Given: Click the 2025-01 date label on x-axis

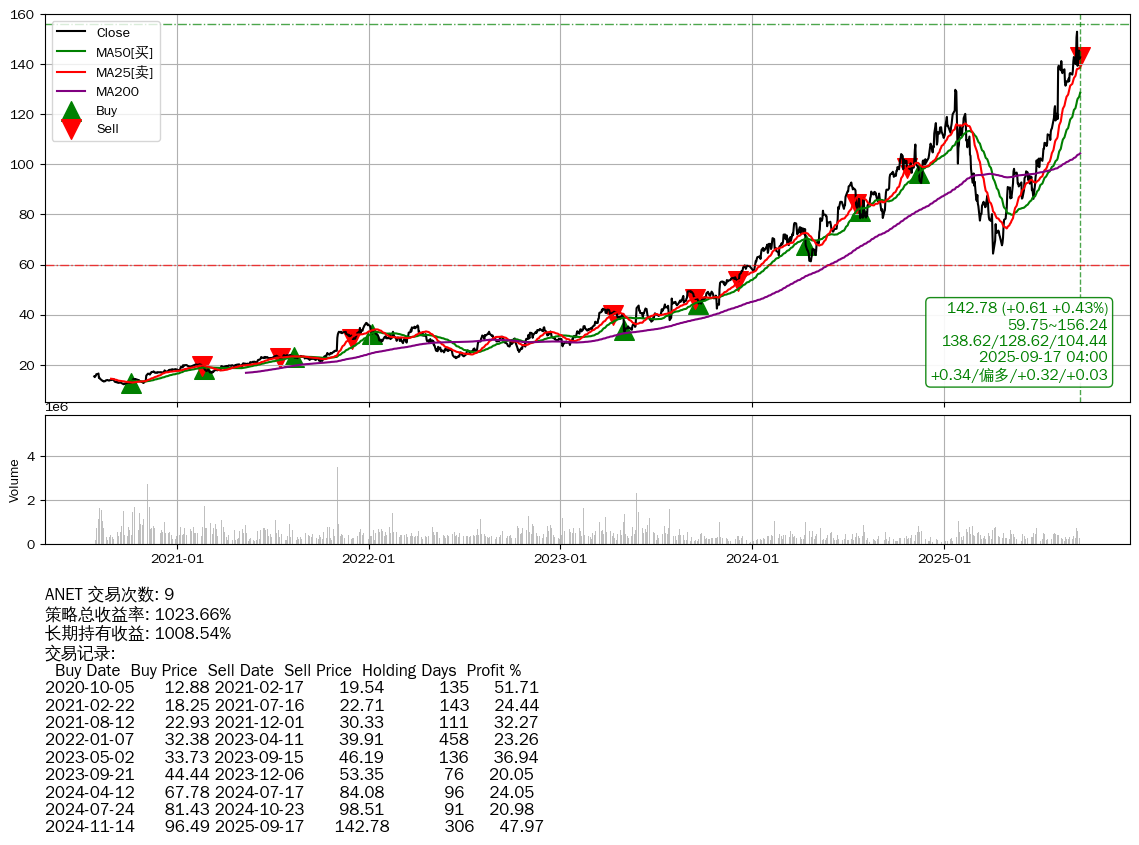Looking at the screenshot, I should pos(945,558).
